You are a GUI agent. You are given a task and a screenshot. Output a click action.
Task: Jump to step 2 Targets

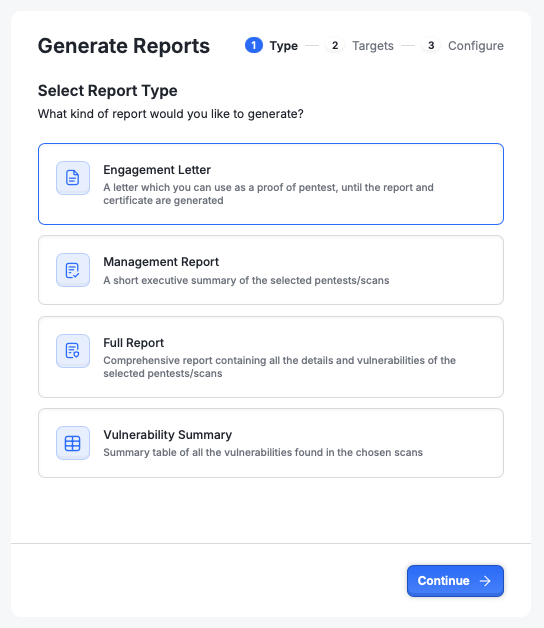point(360,45)
